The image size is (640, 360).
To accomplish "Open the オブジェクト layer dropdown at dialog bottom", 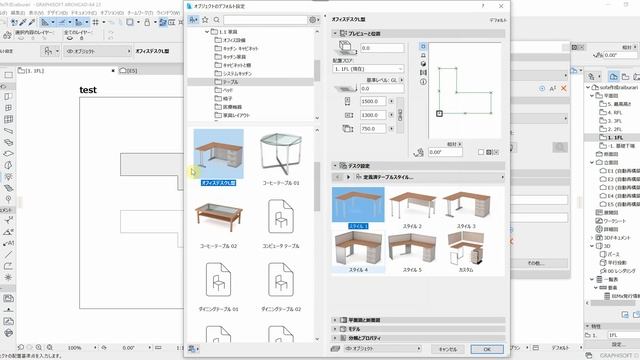I will tap(383, 349).
